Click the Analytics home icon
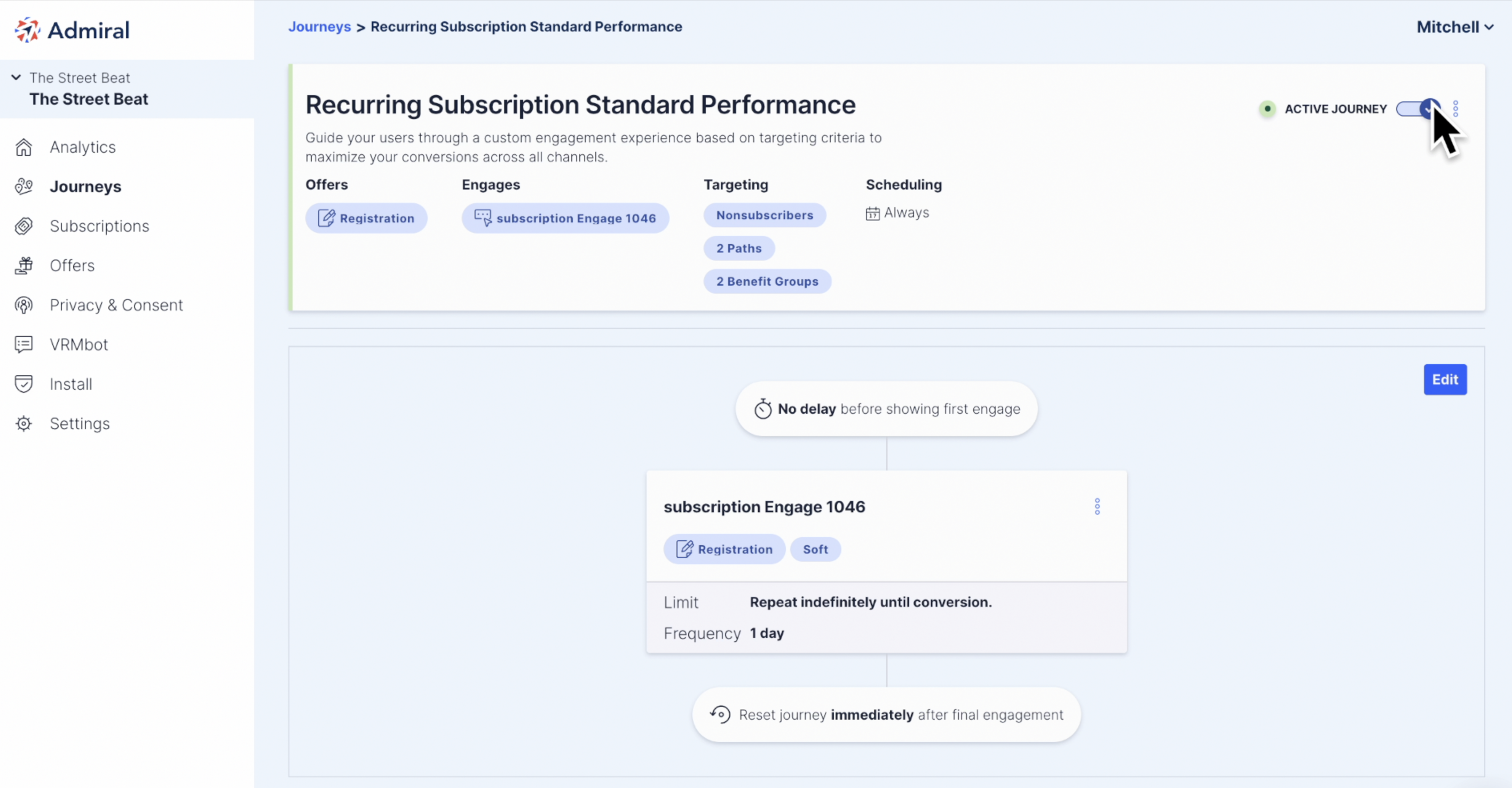Image resolution: width=1512 pixels, height=788 pixels. 23,147
